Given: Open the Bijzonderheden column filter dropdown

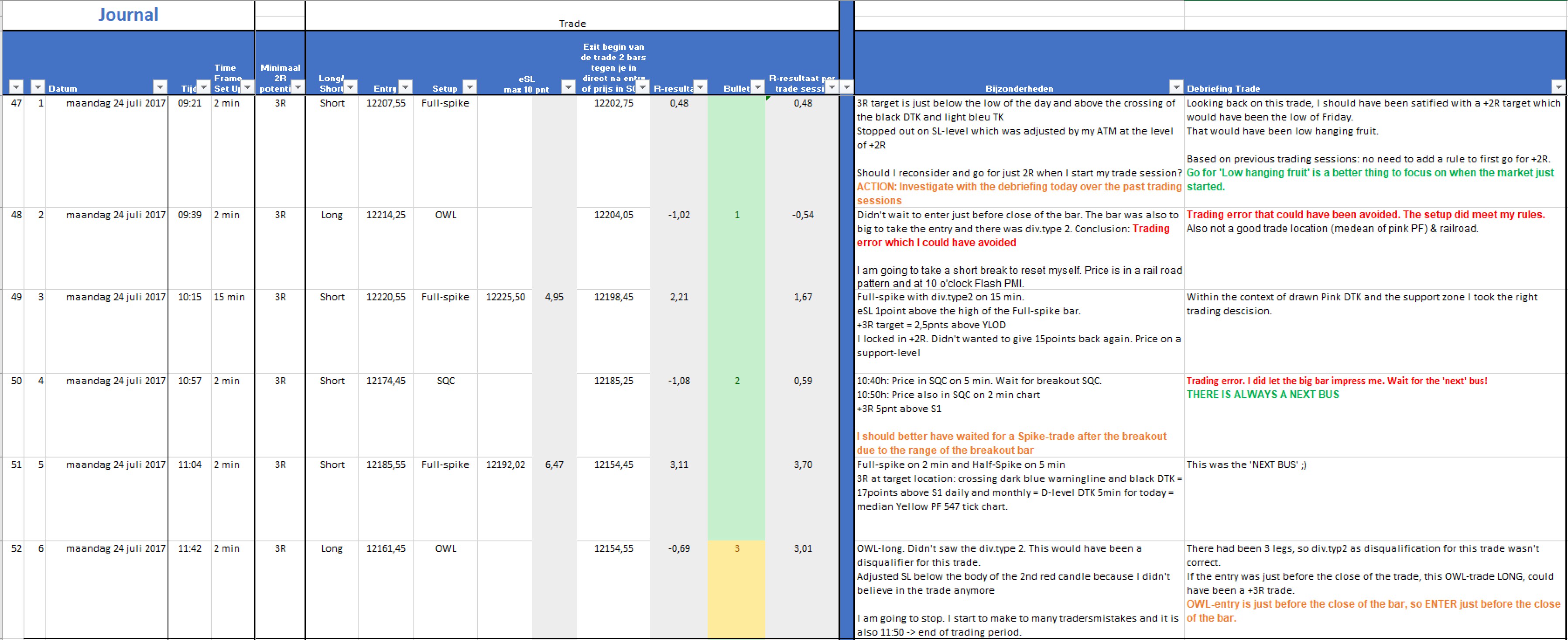Looking at the screenshot, I should (x=1176, y=87).
